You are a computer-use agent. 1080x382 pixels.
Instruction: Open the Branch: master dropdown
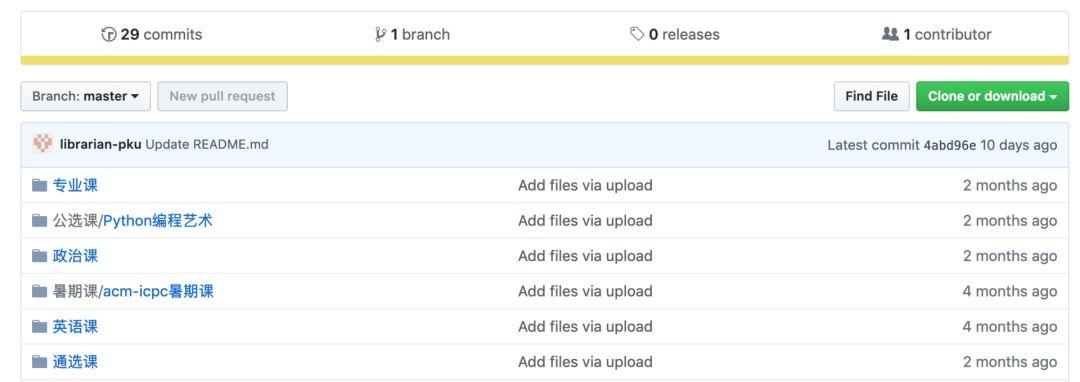coord(86,96)
